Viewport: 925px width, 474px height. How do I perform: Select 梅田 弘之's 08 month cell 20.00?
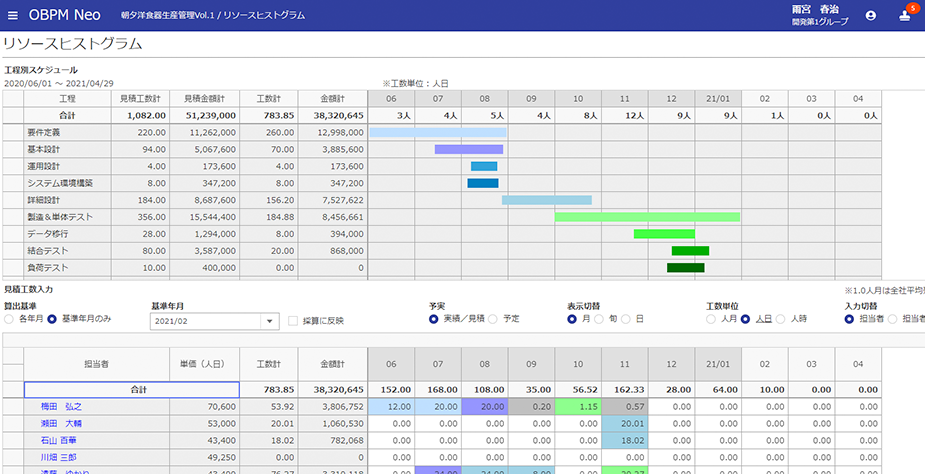tap(484, 407)
